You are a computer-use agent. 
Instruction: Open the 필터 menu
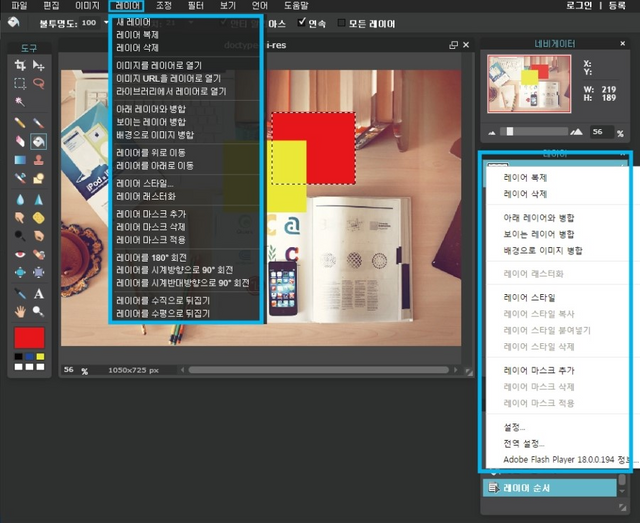point(196,6)
